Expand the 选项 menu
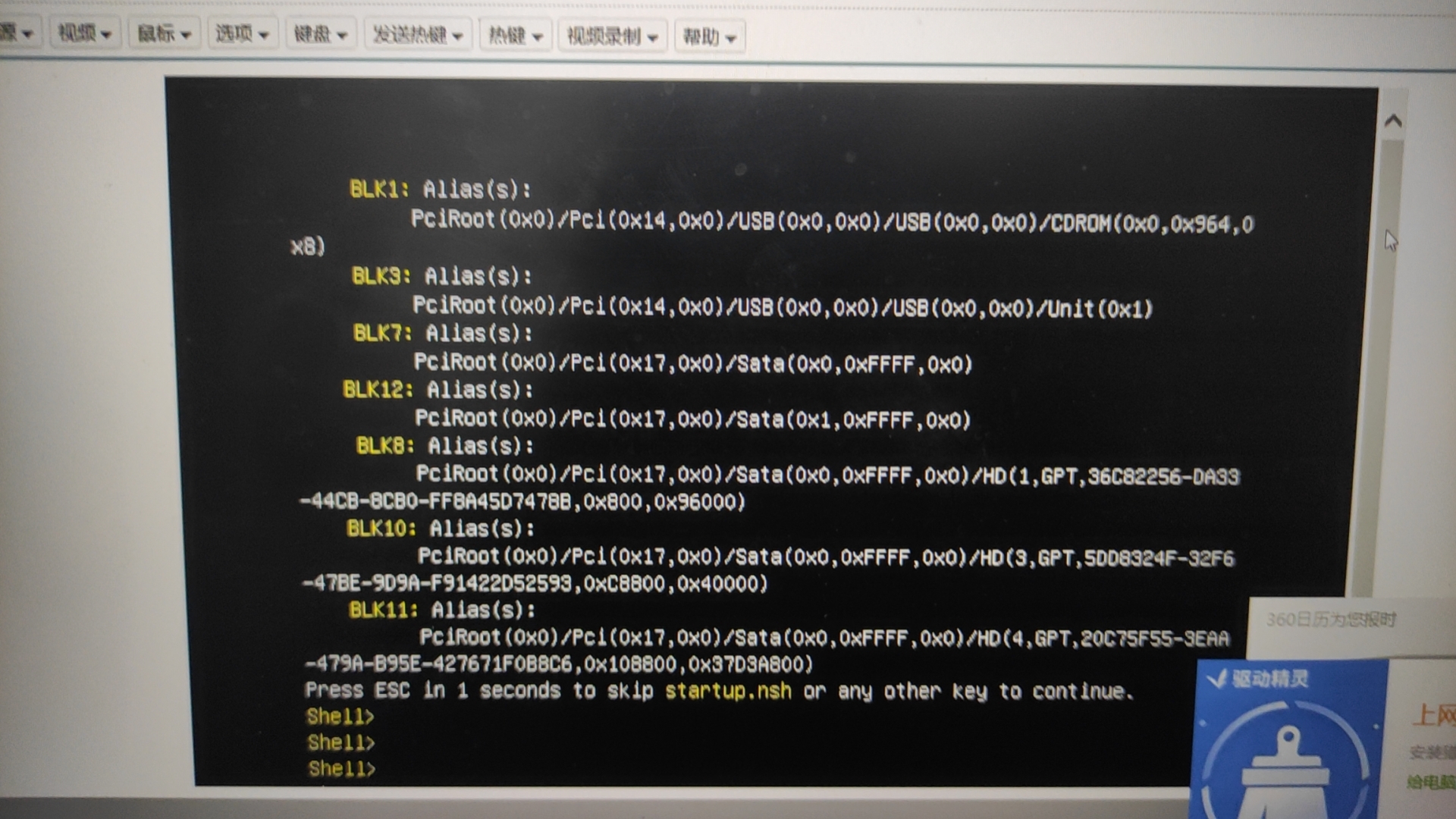Image resolution: width=1456 pixels, height=819 pixels. 242,33
